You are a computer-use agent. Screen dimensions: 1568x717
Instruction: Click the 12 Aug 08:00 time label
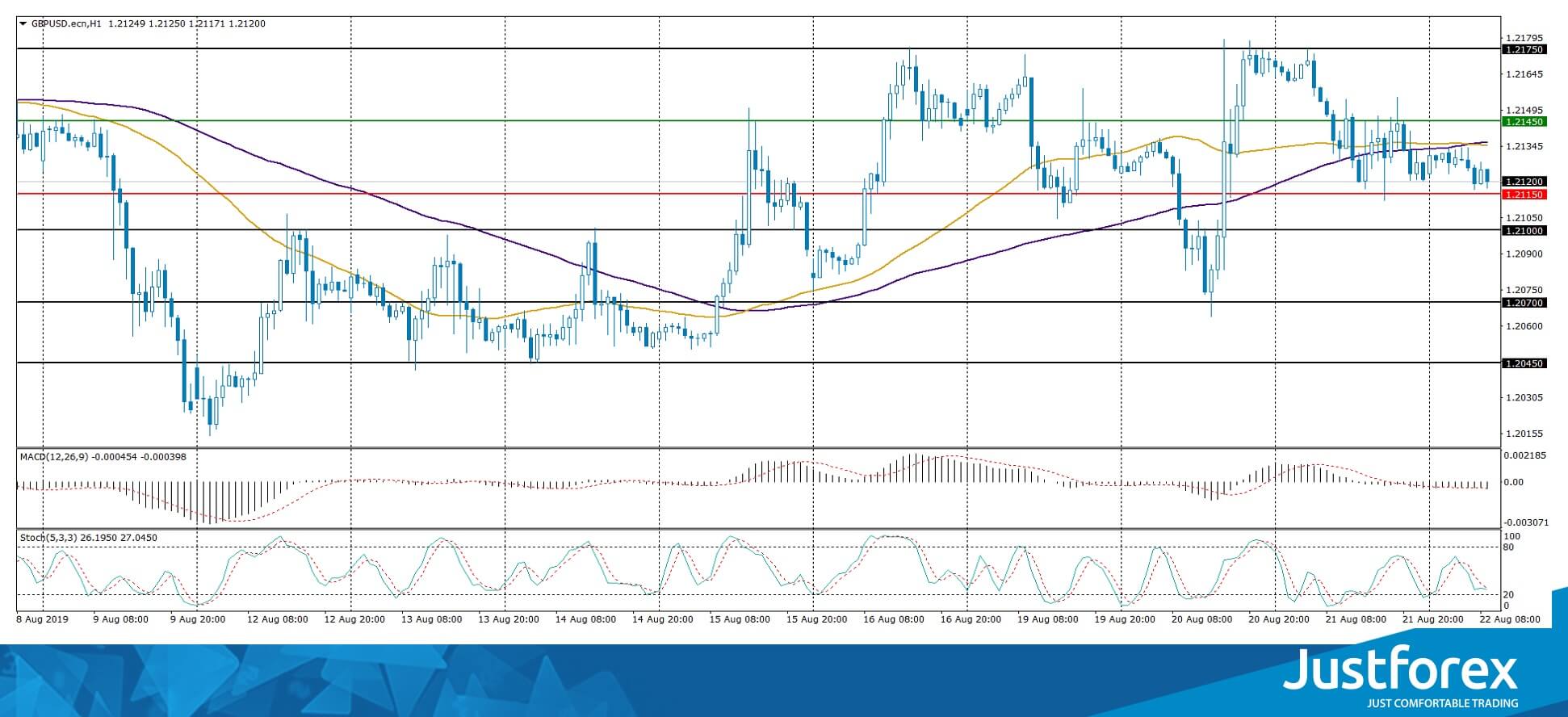pyautogui.click(x=277, y=620)
